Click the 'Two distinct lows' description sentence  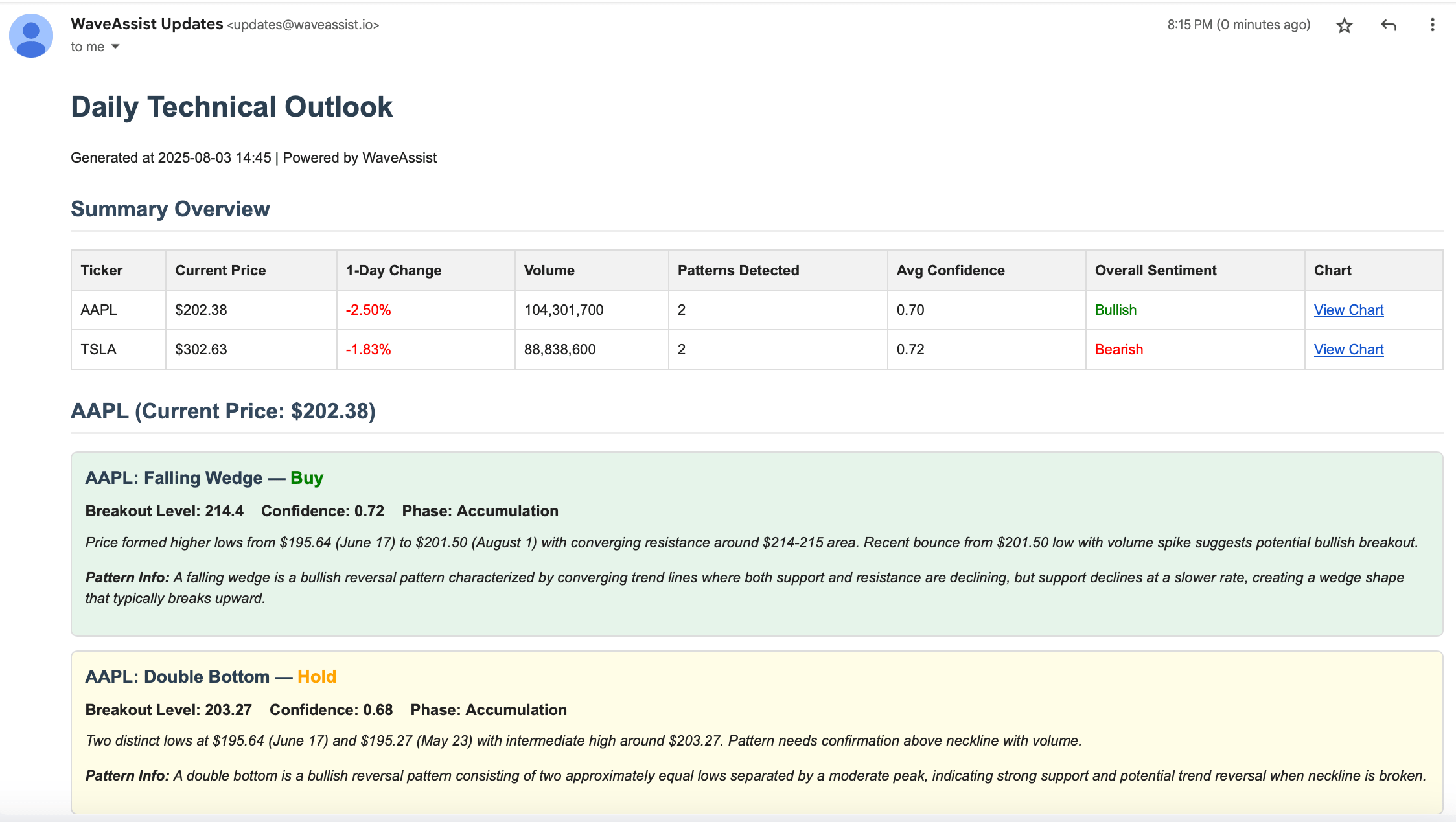584,740
